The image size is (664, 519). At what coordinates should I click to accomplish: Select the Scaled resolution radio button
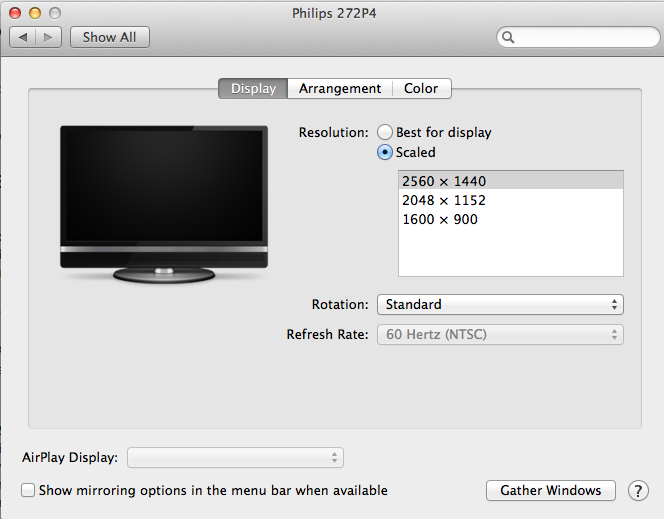coord(385,152)
